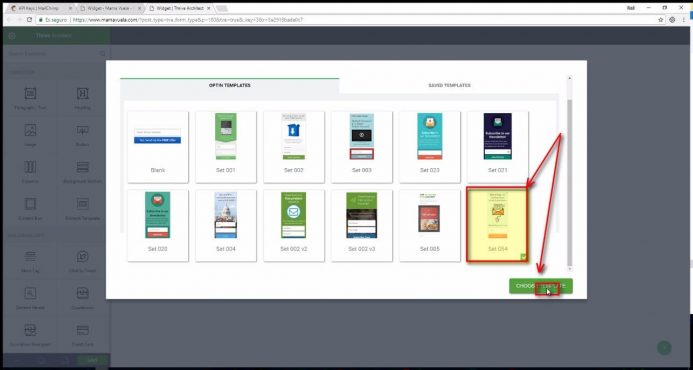Switch to API Keys MailChimp browser tab

[x=40, y=8]
